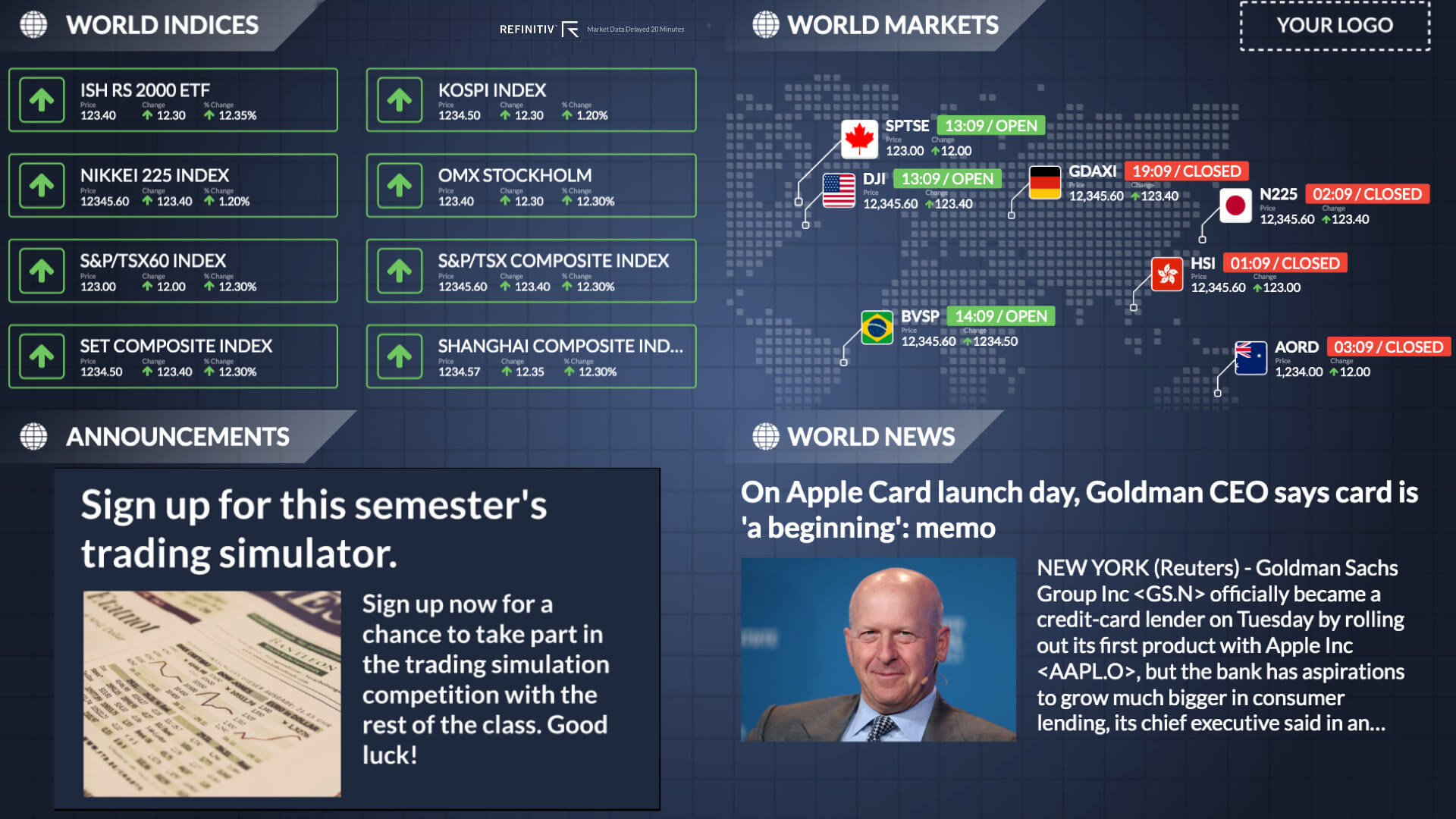The height and width of the screenshot is (819, 1456).
Task: Click the green up arrow on ISH RS 2000 ETF
Action: 41,99
